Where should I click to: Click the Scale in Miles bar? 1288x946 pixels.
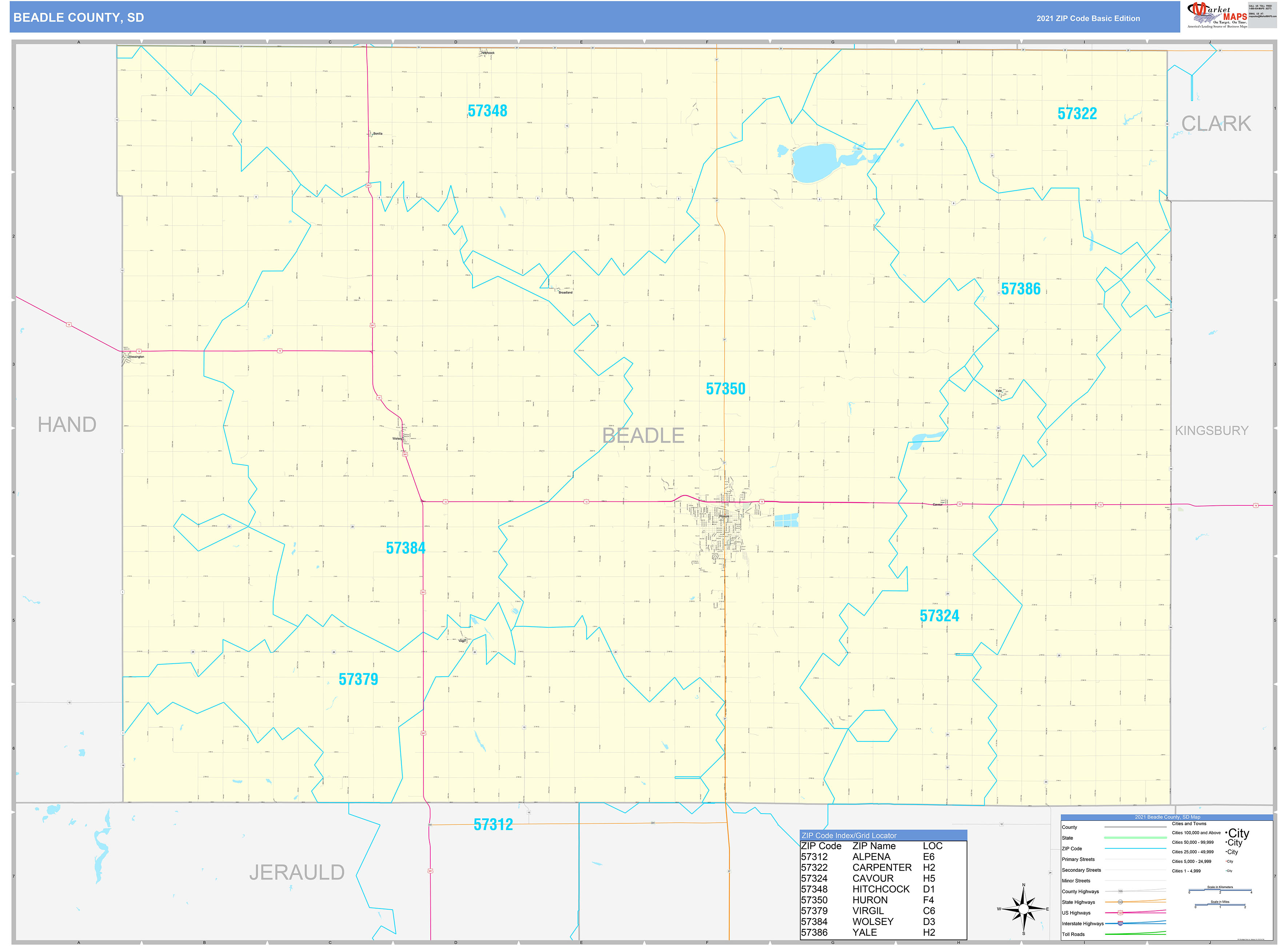coord(1220,905)
